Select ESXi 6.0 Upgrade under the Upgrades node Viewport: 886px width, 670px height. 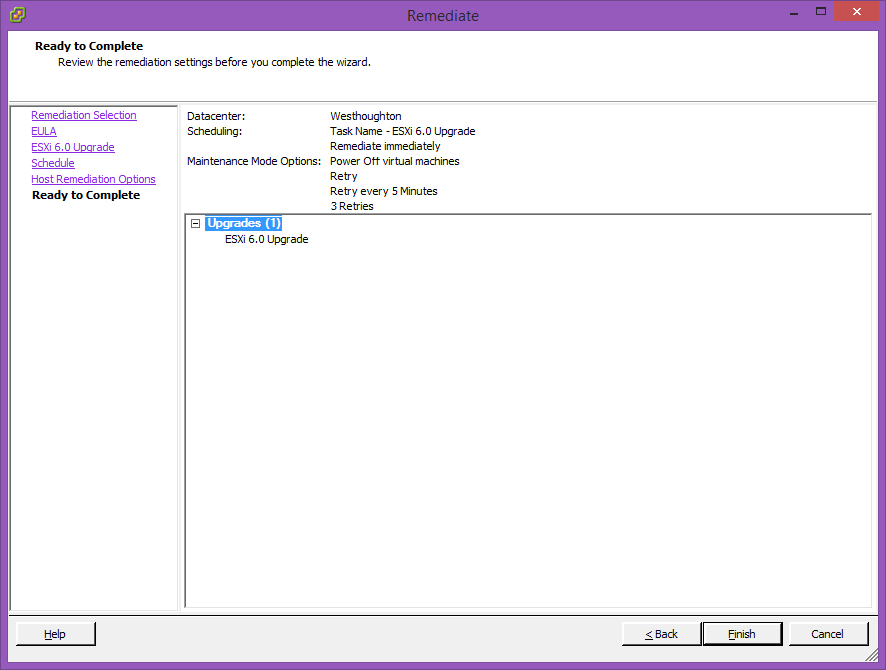coord(266,239)
